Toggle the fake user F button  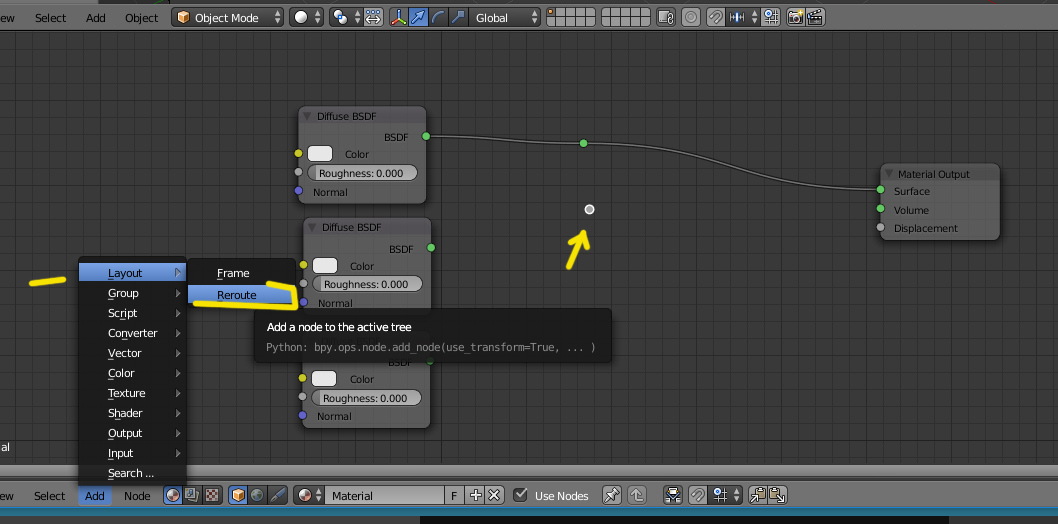tap(455, 495)
